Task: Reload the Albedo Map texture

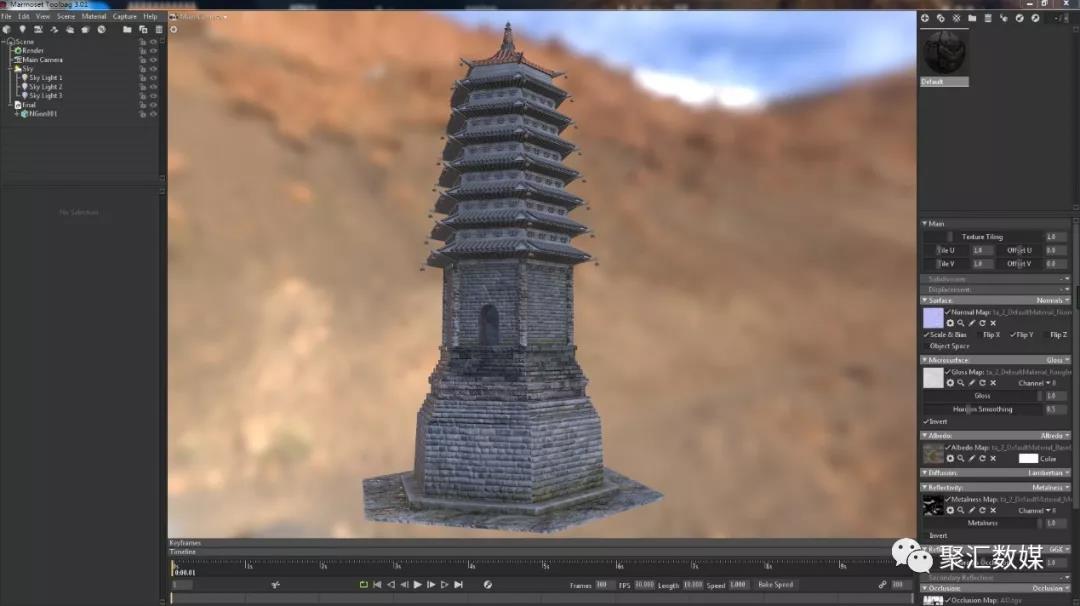Action: (982, 459)
